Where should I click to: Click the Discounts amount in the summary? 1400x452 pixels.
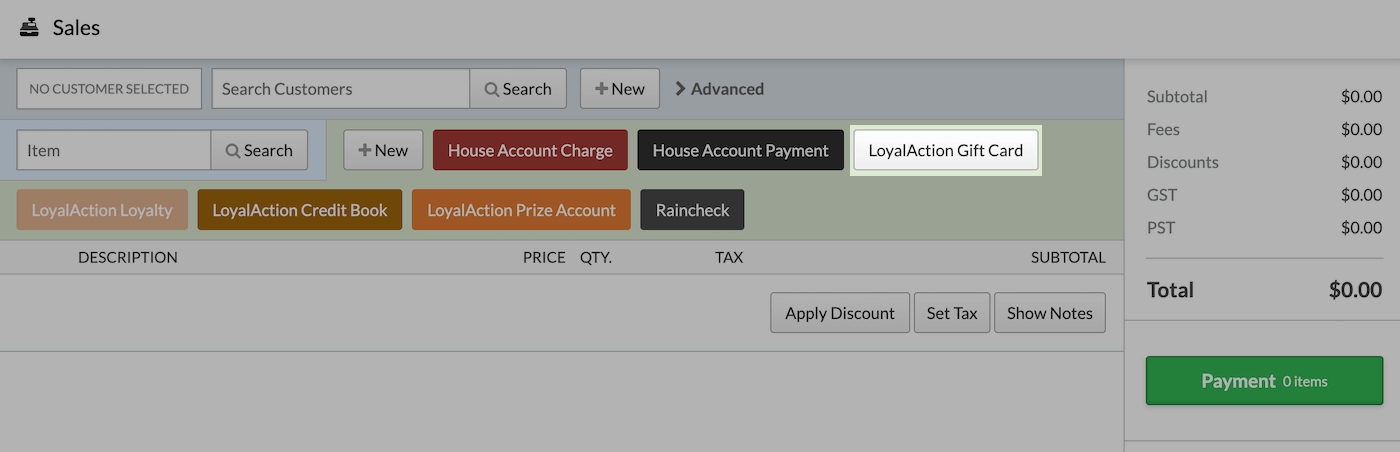1361,162
